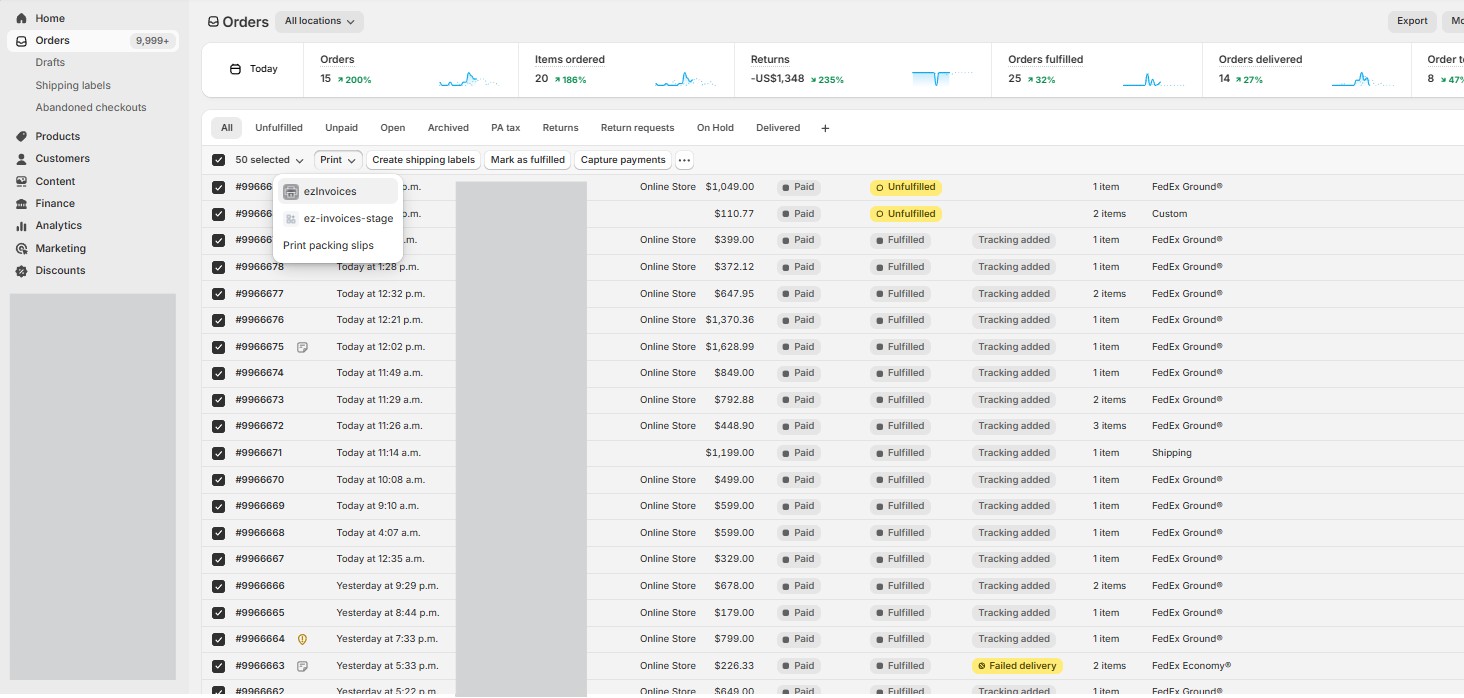Click the ezInvoices app icon in the Print menu
Image resolution: width=1464 pixels, height=698 pixels.
tap(291, 192)
